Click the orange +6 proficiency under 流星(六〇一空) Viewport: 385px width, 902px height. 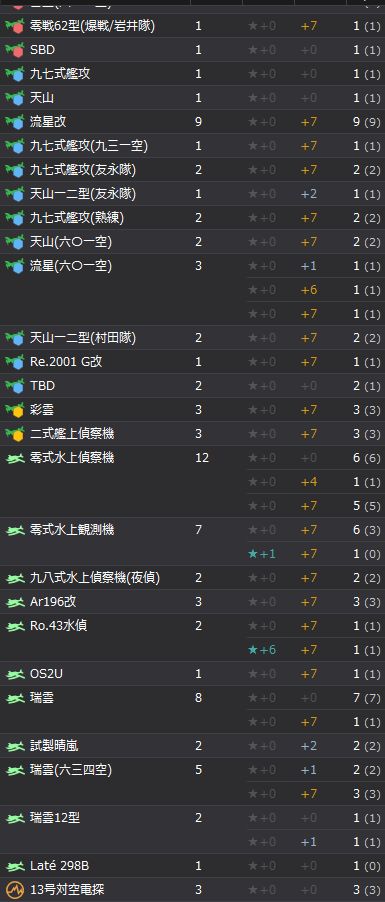point(309,290)
